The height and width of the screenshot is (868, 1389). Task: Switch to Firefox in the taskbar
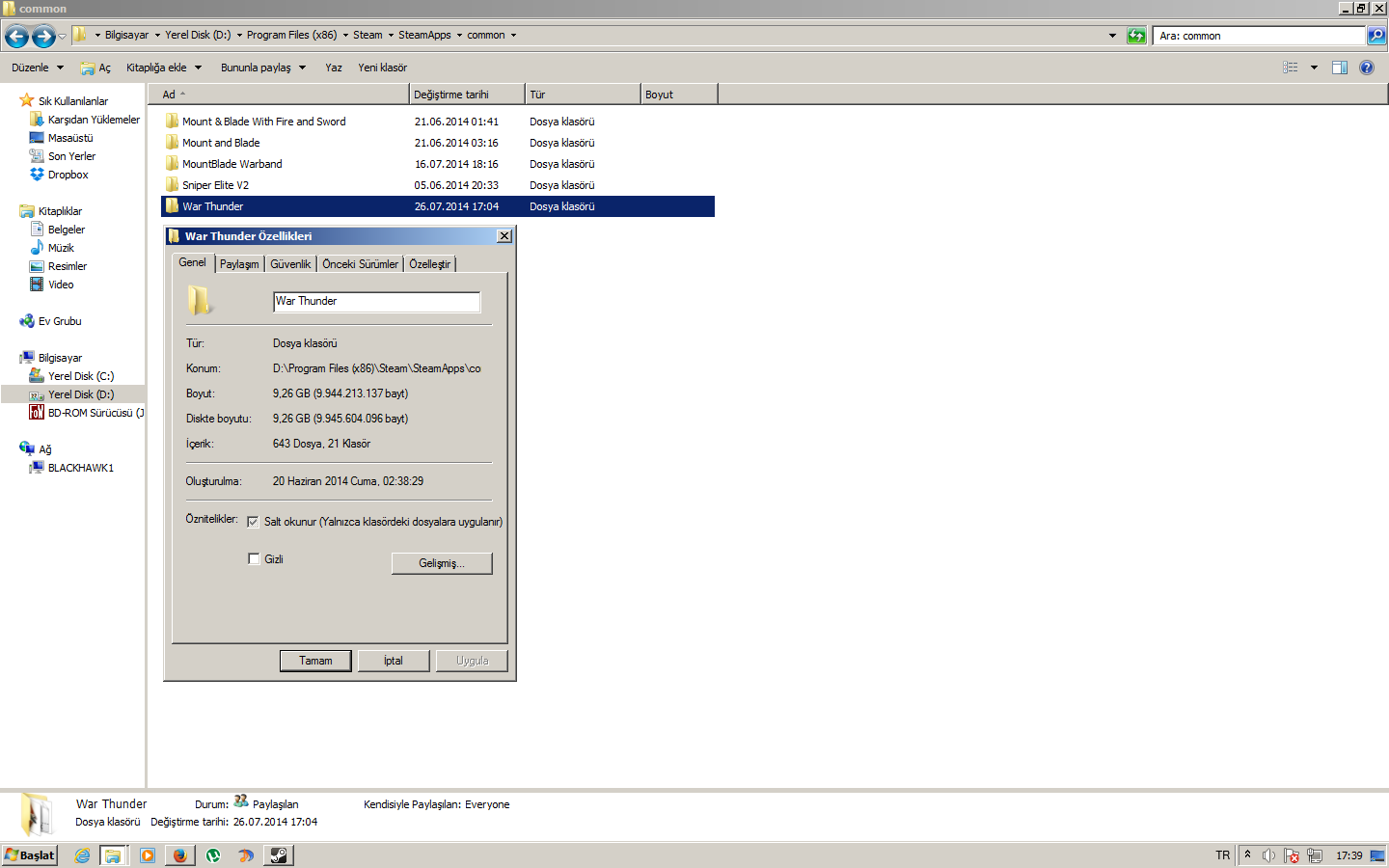pyautogui.click(x=179, y=855)
